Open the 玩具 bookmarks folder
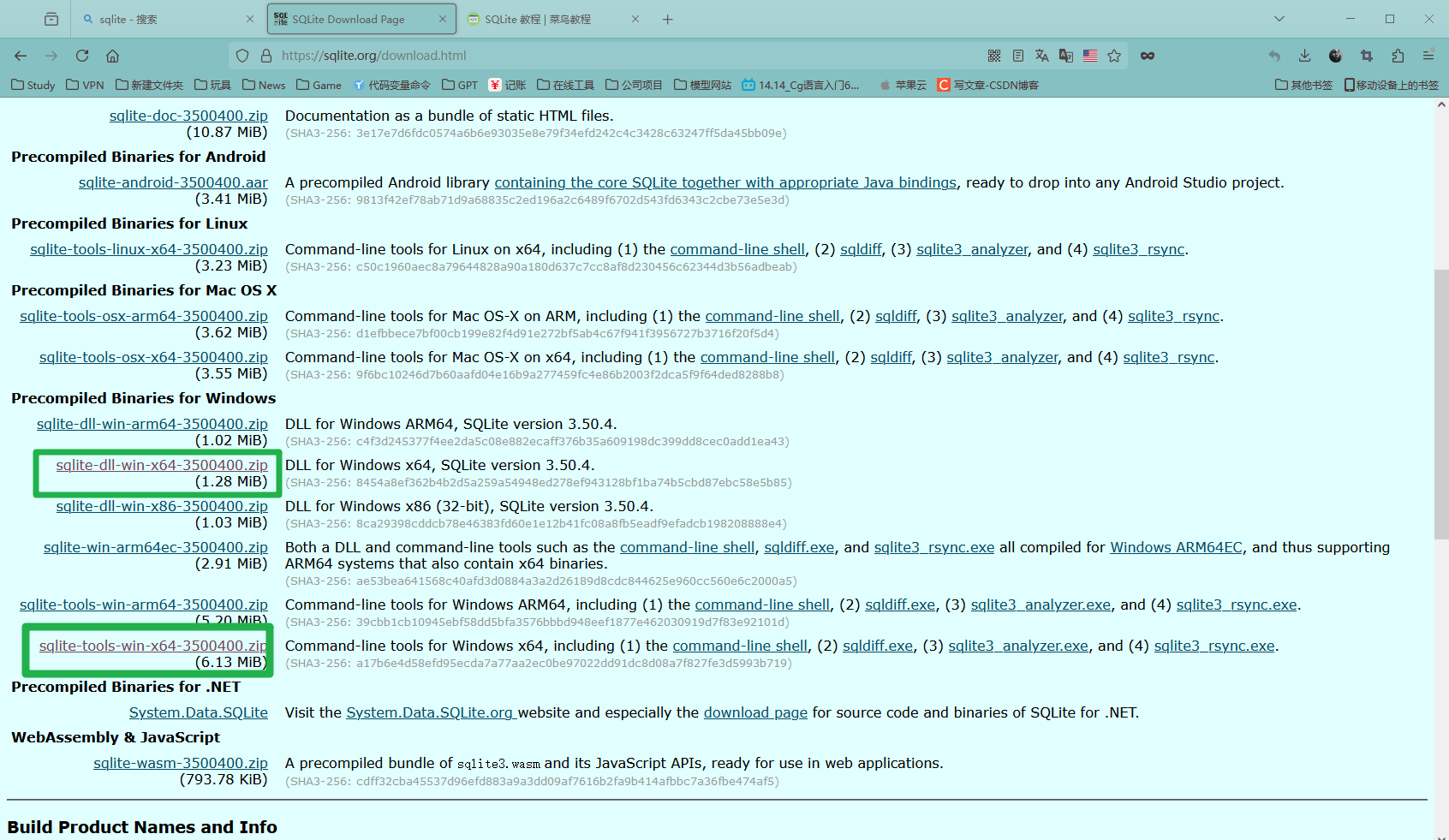 (x=213, y=85)
